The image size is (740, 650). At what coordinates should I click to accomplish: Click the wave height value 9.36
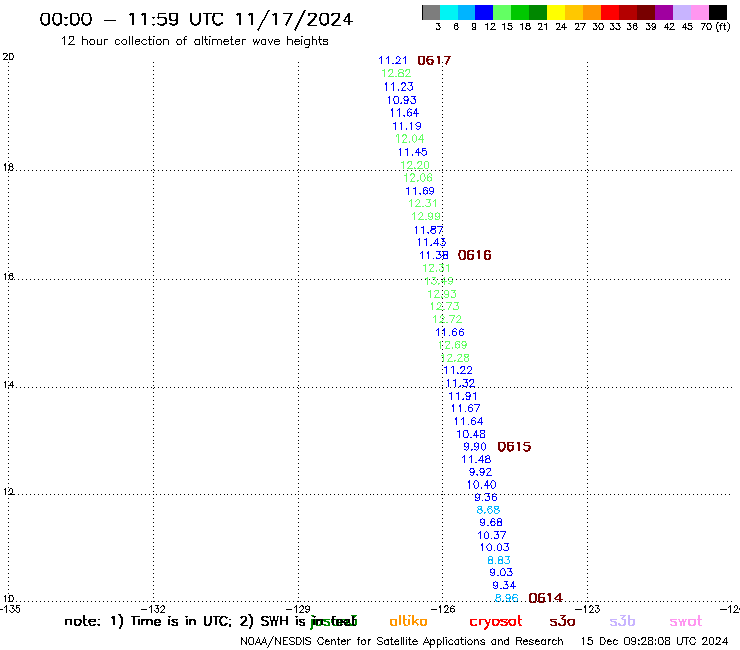click(x=486, y=498)
